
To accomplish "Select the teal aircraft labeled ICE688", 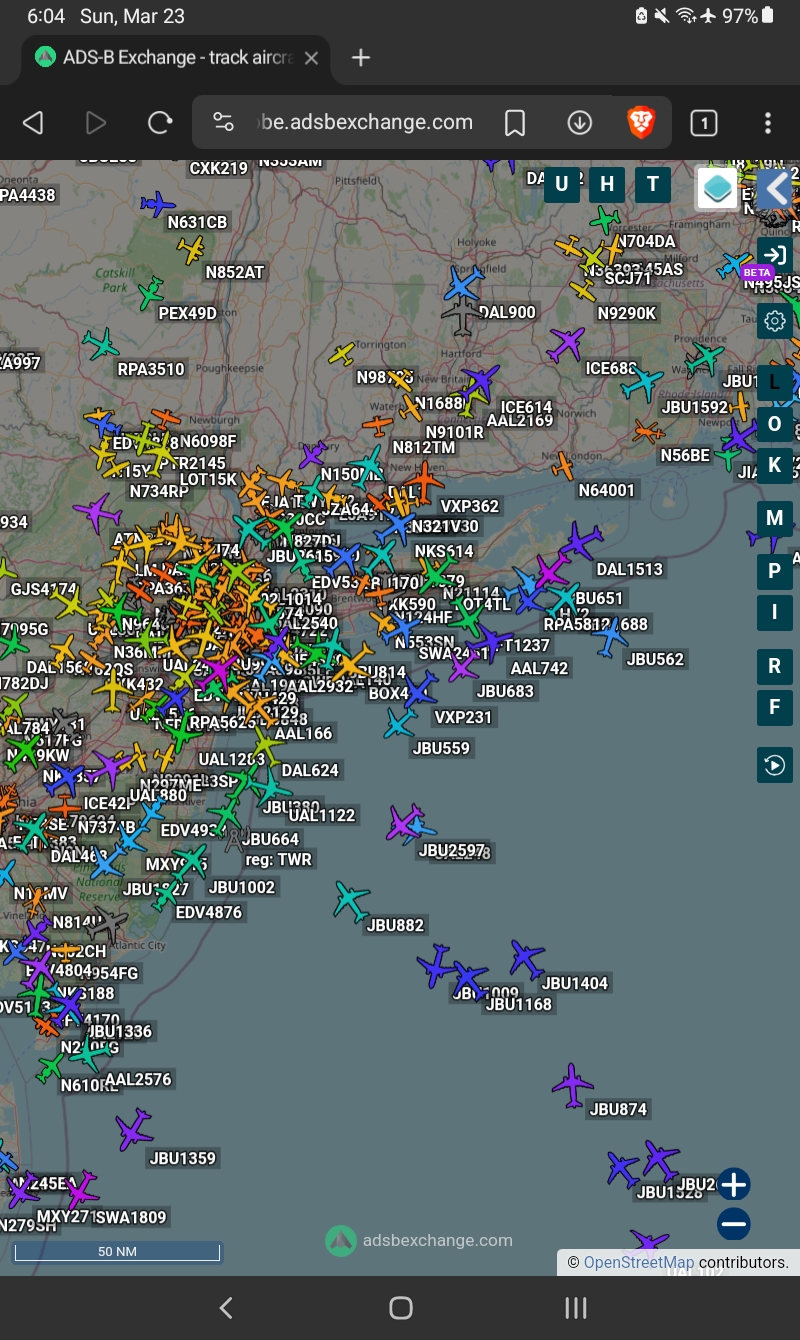I will coord(642,383).
